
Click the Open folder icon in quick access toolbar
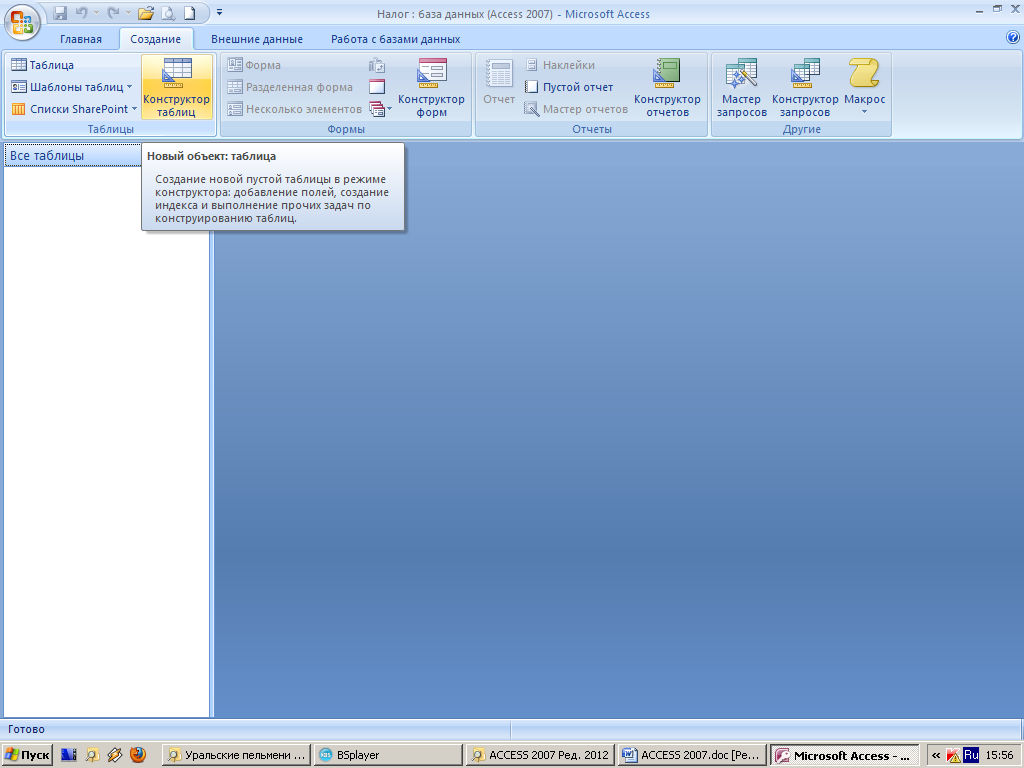coord(146,12)
